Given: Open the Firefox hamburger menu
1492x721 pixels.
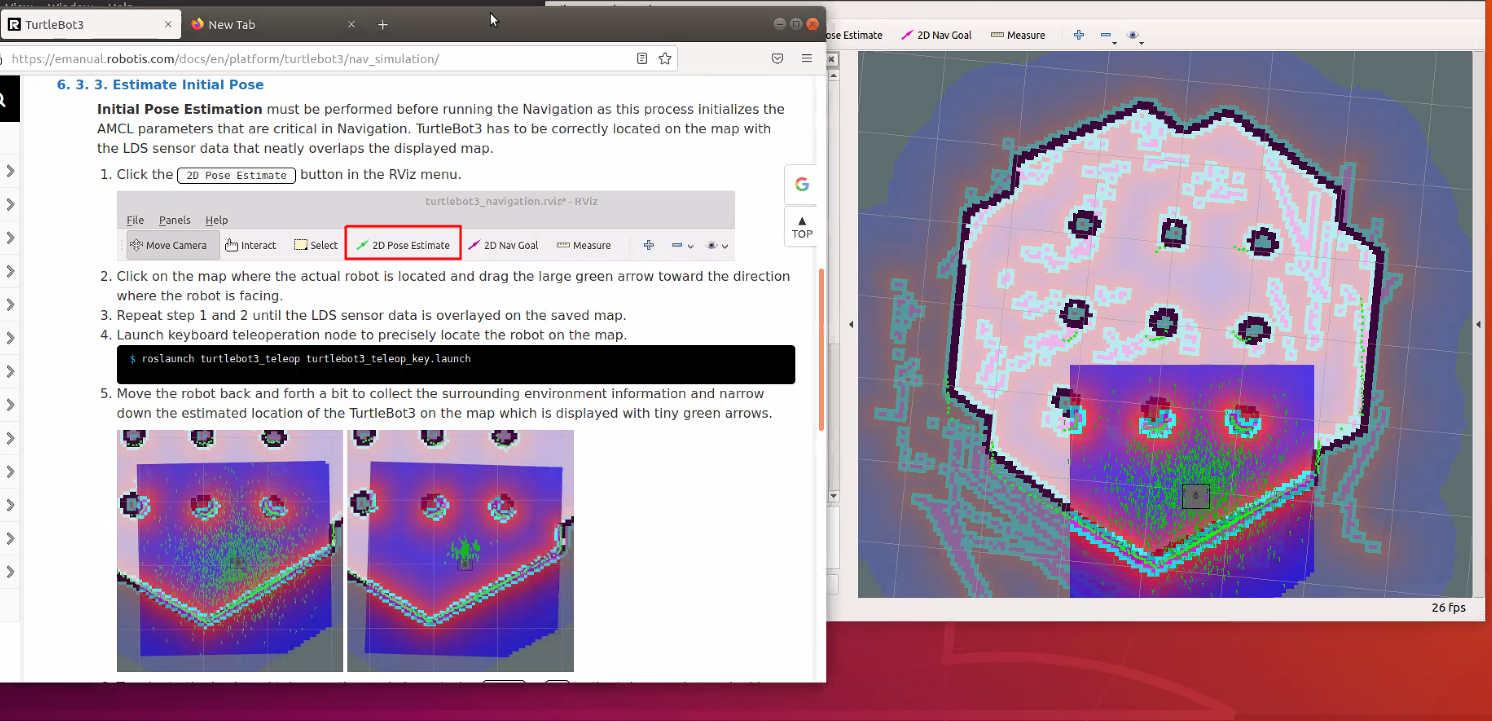Looking at the screenshot, I should point(806,59).
